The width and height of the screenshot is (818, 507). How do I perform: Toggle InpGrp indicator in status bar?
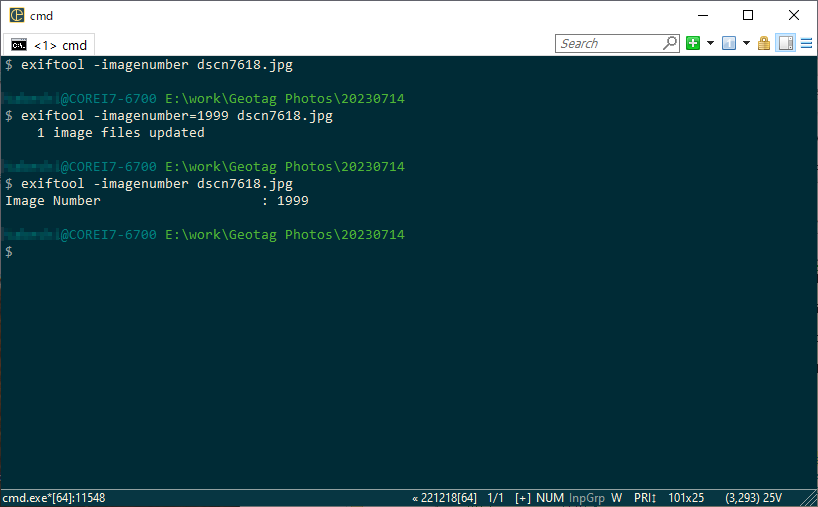click(x=586, y=498)
